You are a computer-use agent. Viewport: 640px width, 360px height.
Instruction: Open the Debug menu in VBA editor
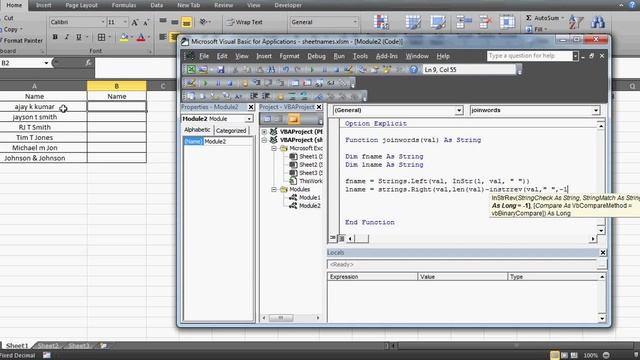pos(316,56)
